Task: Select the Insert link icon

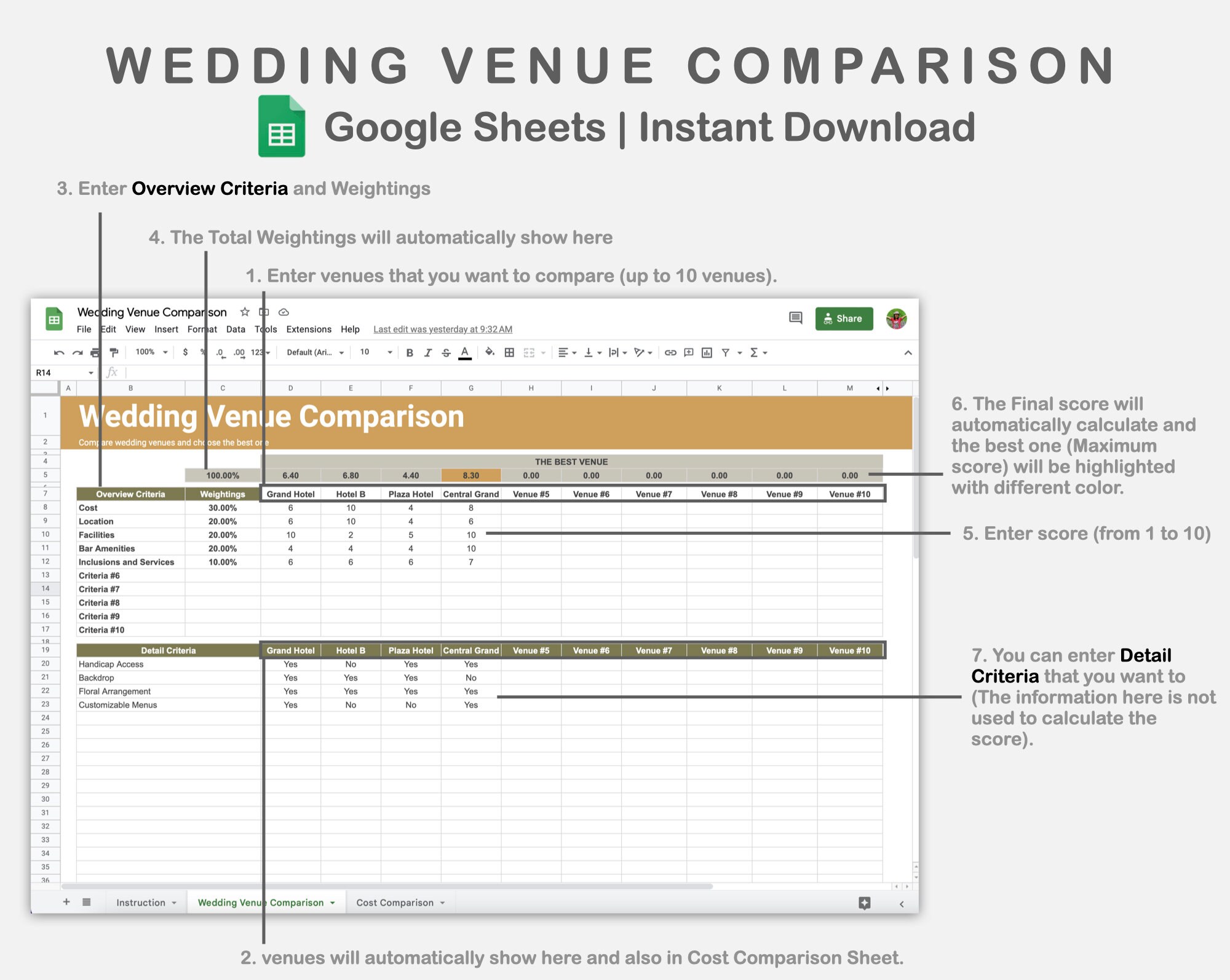Action: (x=670, y=353)
